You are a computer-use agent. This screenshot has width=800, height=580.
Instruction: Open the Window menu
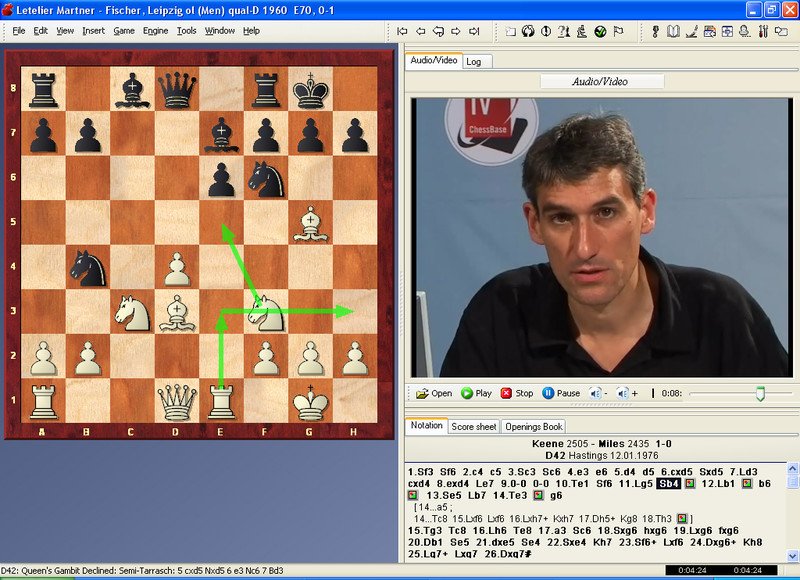[220, 31]
